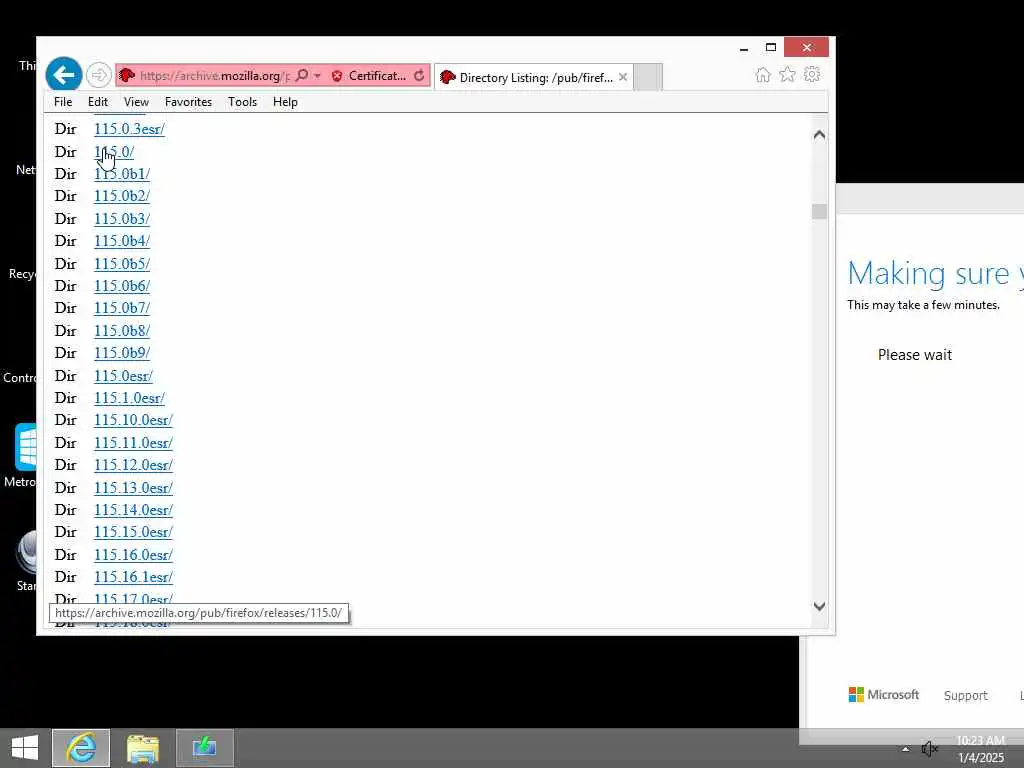Open the 115.0b7/ directory link
1024x768 pixels.
click(x=122, y=308)
